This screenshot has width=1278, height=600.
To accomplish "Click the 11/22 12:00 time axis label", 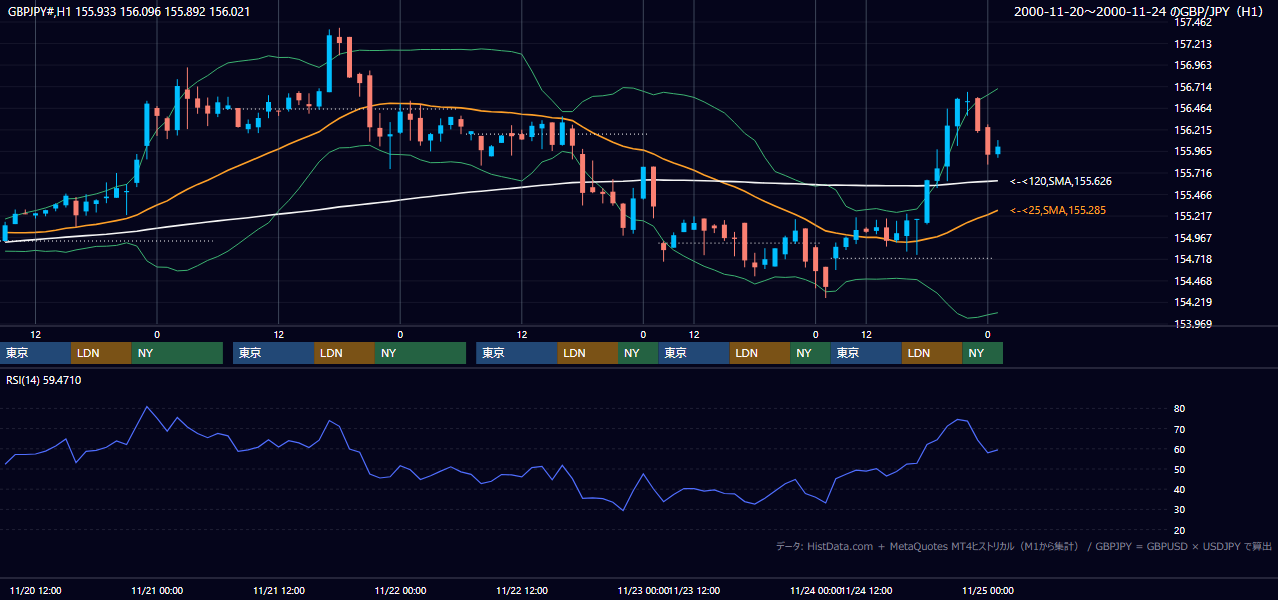I will tap(522, 590).
